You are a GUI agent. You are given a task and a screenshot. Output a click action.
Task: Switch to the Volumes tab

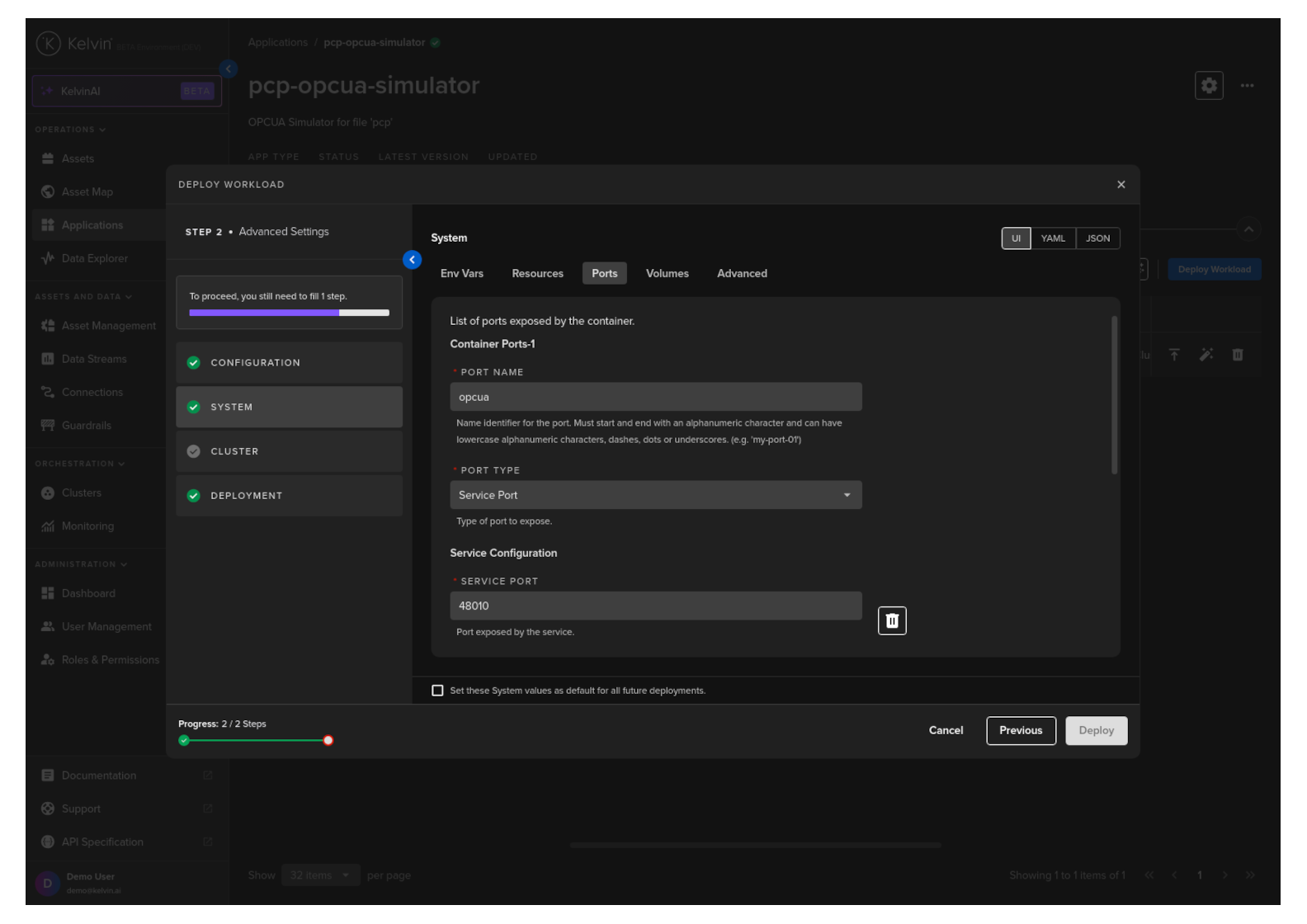[x=667, y=274]
